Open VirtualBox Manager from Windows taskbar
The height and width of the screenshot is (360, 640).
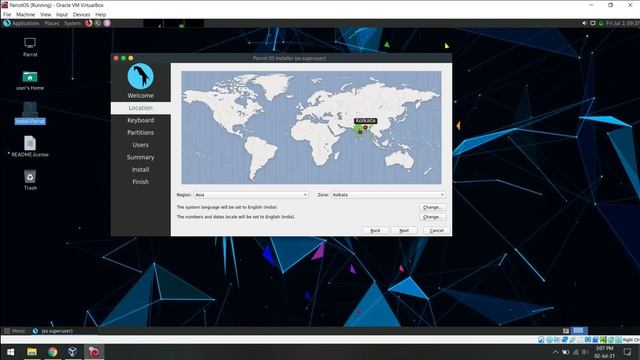coord(73,352)
